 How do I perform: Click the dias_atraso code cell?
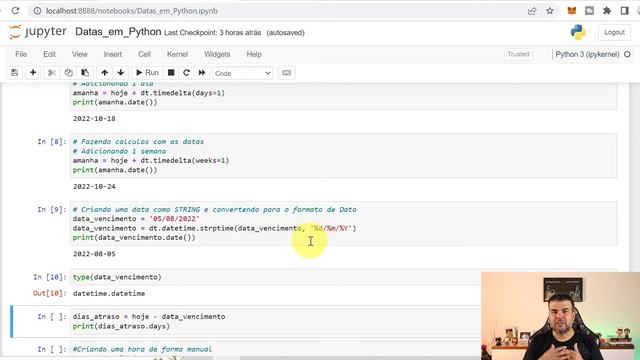(276, 321)
